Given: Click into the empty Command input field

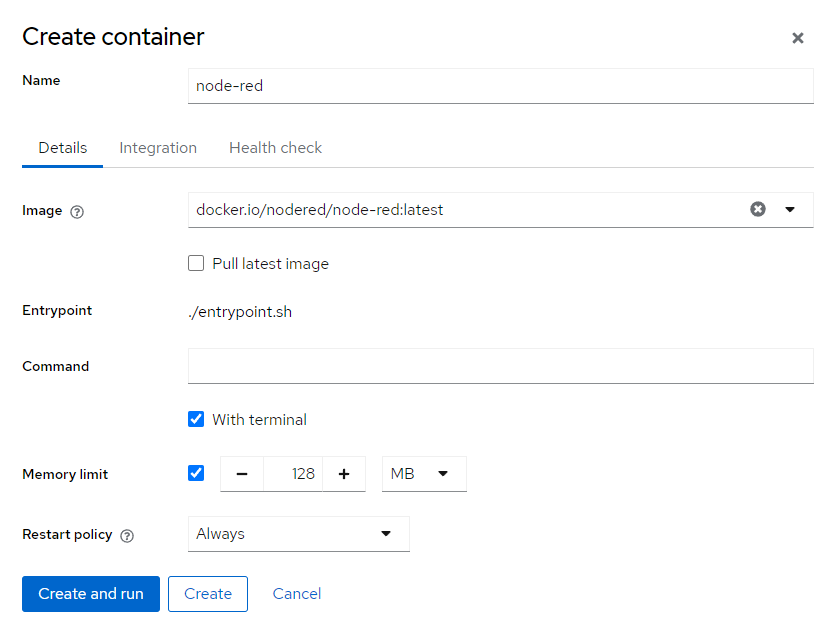Looking at the screenshot, I should tap(500, 366).
